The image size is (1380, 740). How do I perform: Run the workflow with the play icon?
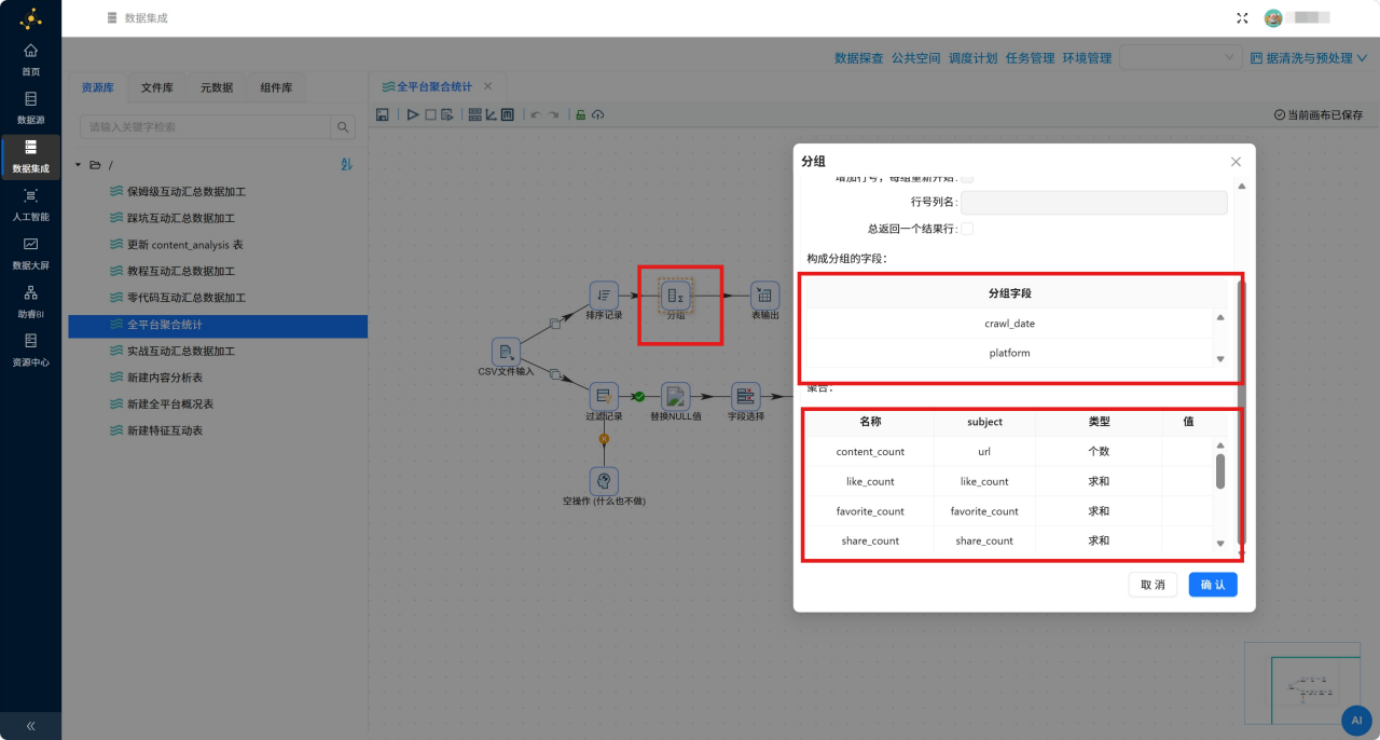coord(412,115)
